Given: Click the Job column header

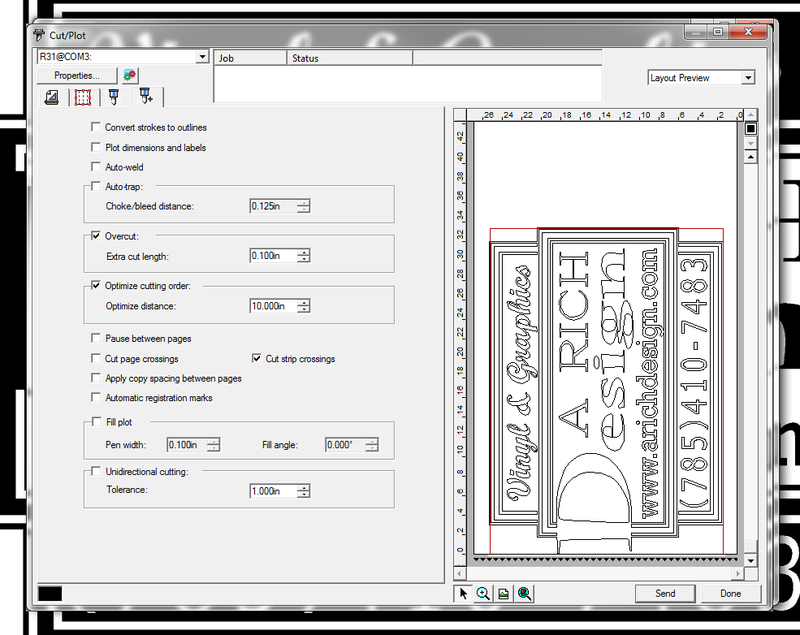Looking at the screenshot, I should [251, 58].
